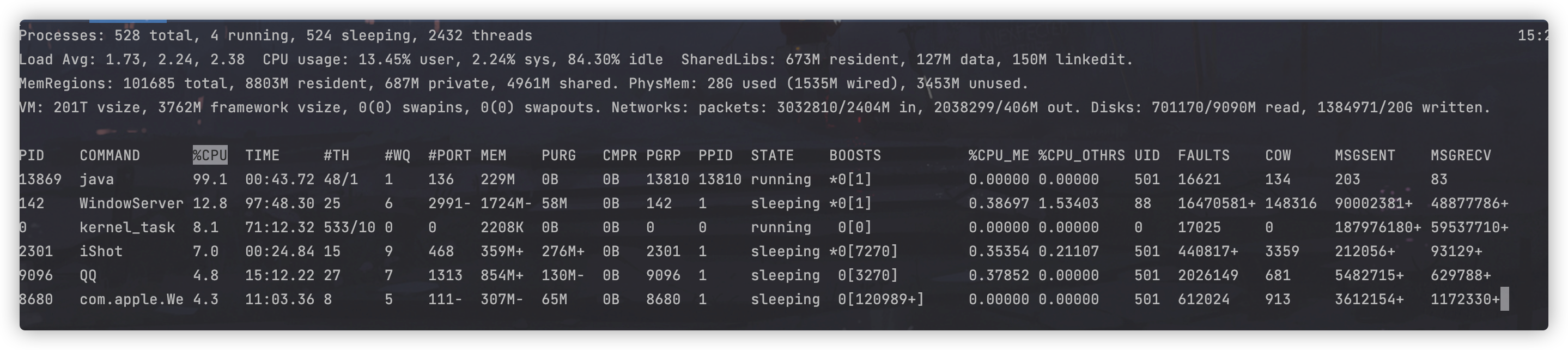Click the terminal cursor block after 1172330+
This screenshot has width=1568, height=350.
(x=1504, y=299)
